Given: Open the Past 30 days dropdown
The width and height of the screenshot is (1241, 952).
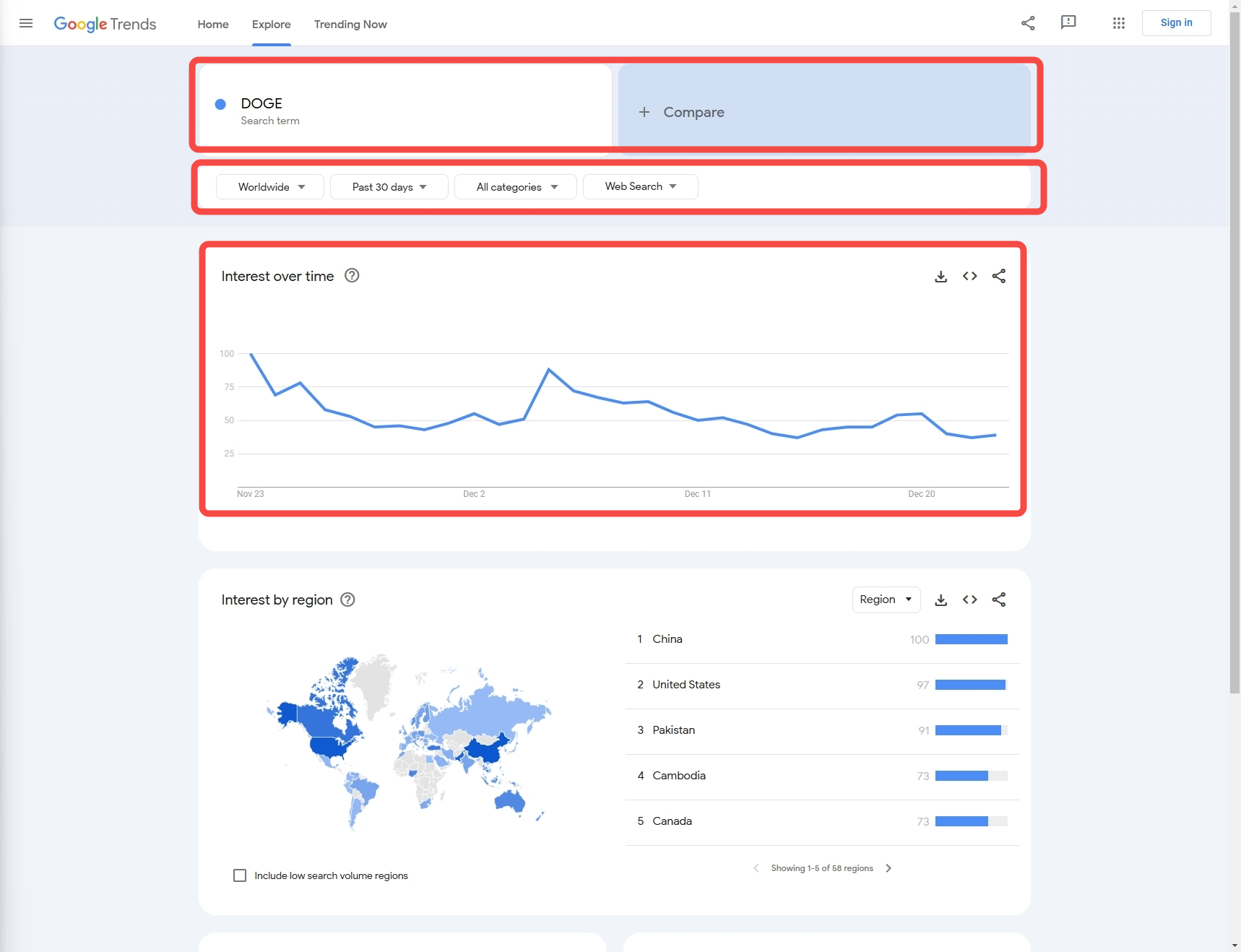Looking at the screenshot, I should [389, 186].
